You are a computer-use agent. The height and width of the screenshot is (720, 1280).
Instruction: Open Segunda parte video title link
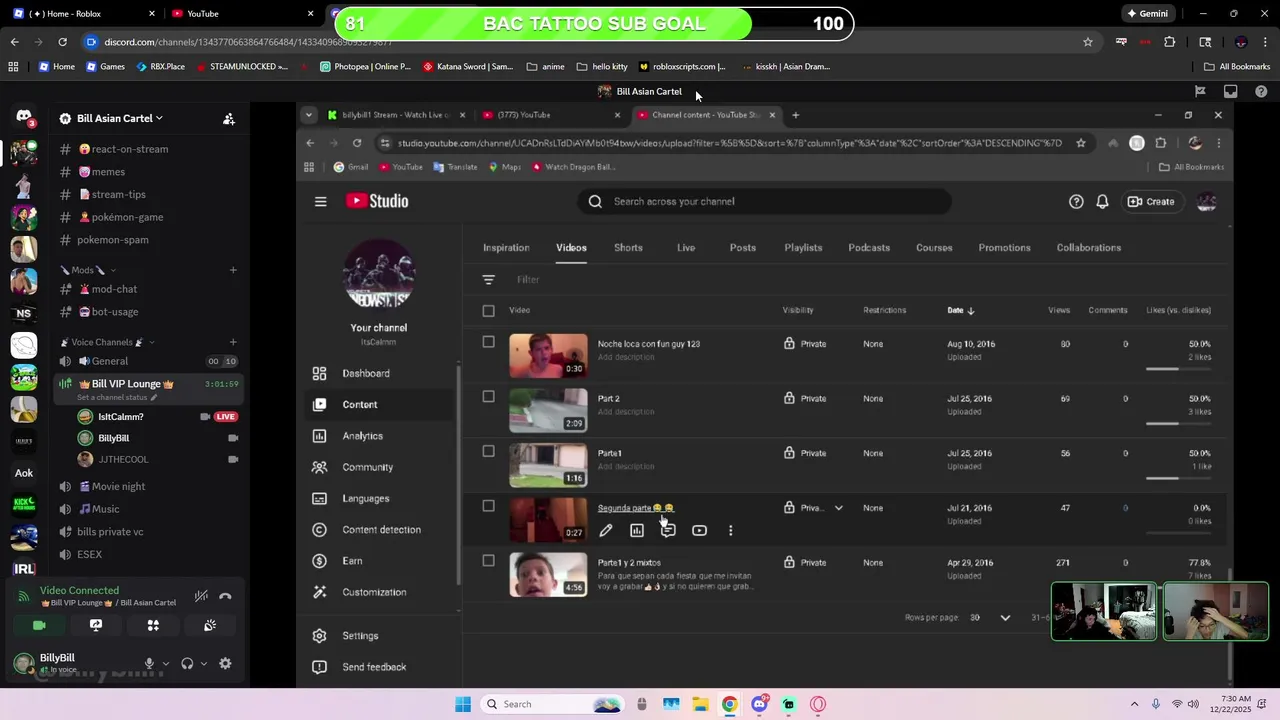point(635,508)
